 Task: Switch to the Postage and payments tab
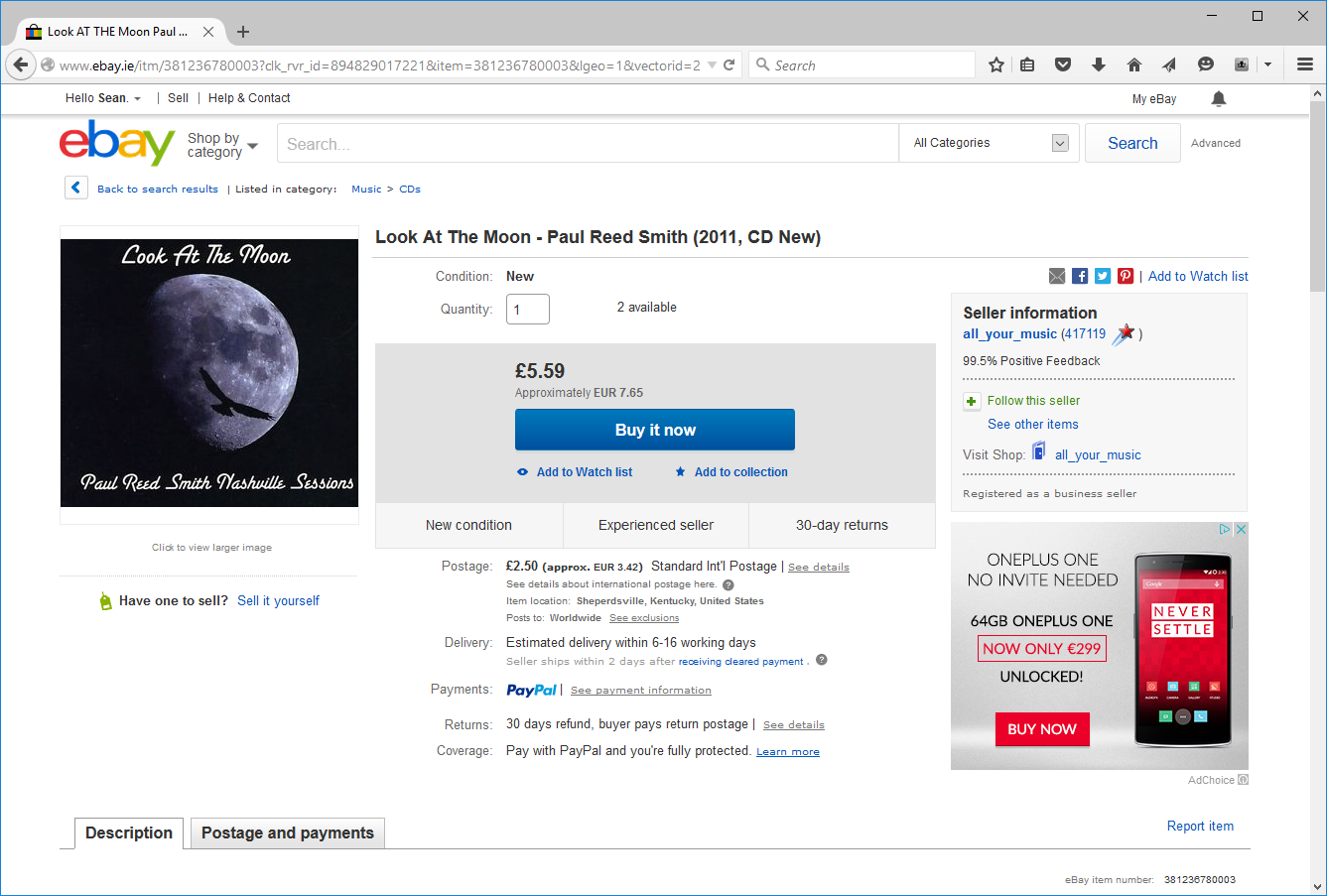tap(287, 832)
